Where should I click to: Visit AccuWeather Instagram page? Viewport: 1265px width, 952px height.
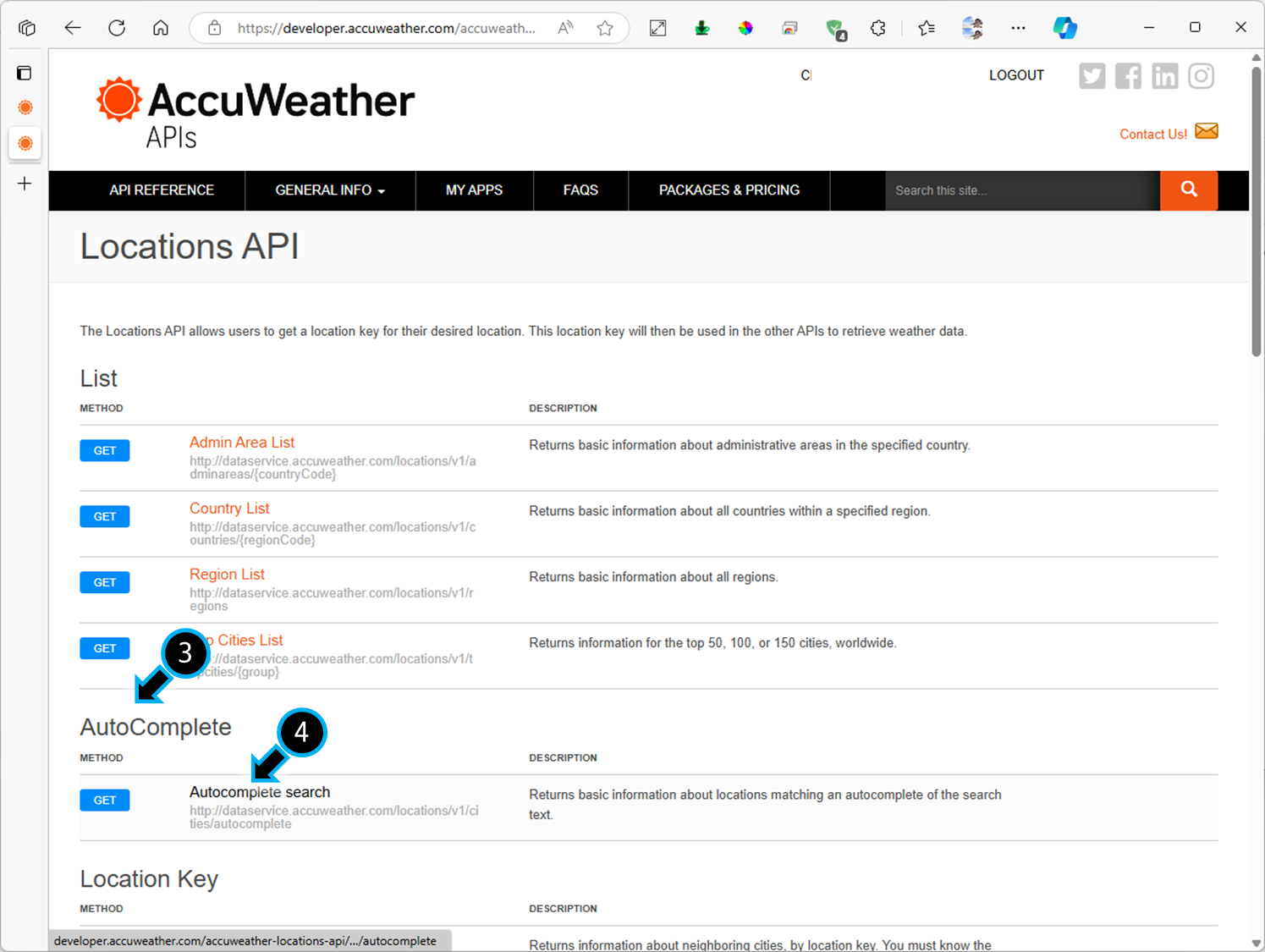coord(1202,76)
